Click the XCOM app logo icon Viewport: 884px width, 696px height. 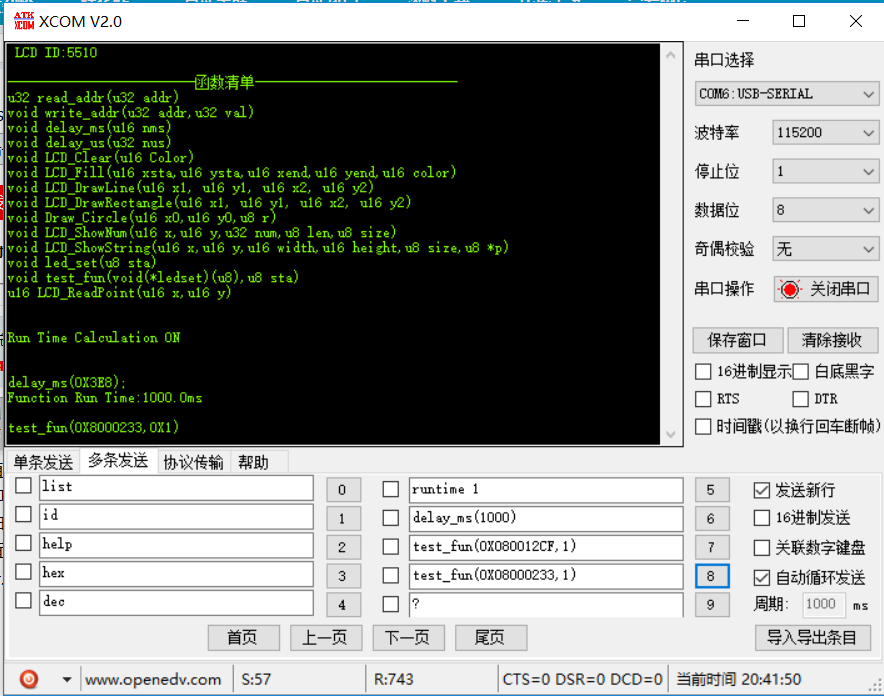coord(24,21)
